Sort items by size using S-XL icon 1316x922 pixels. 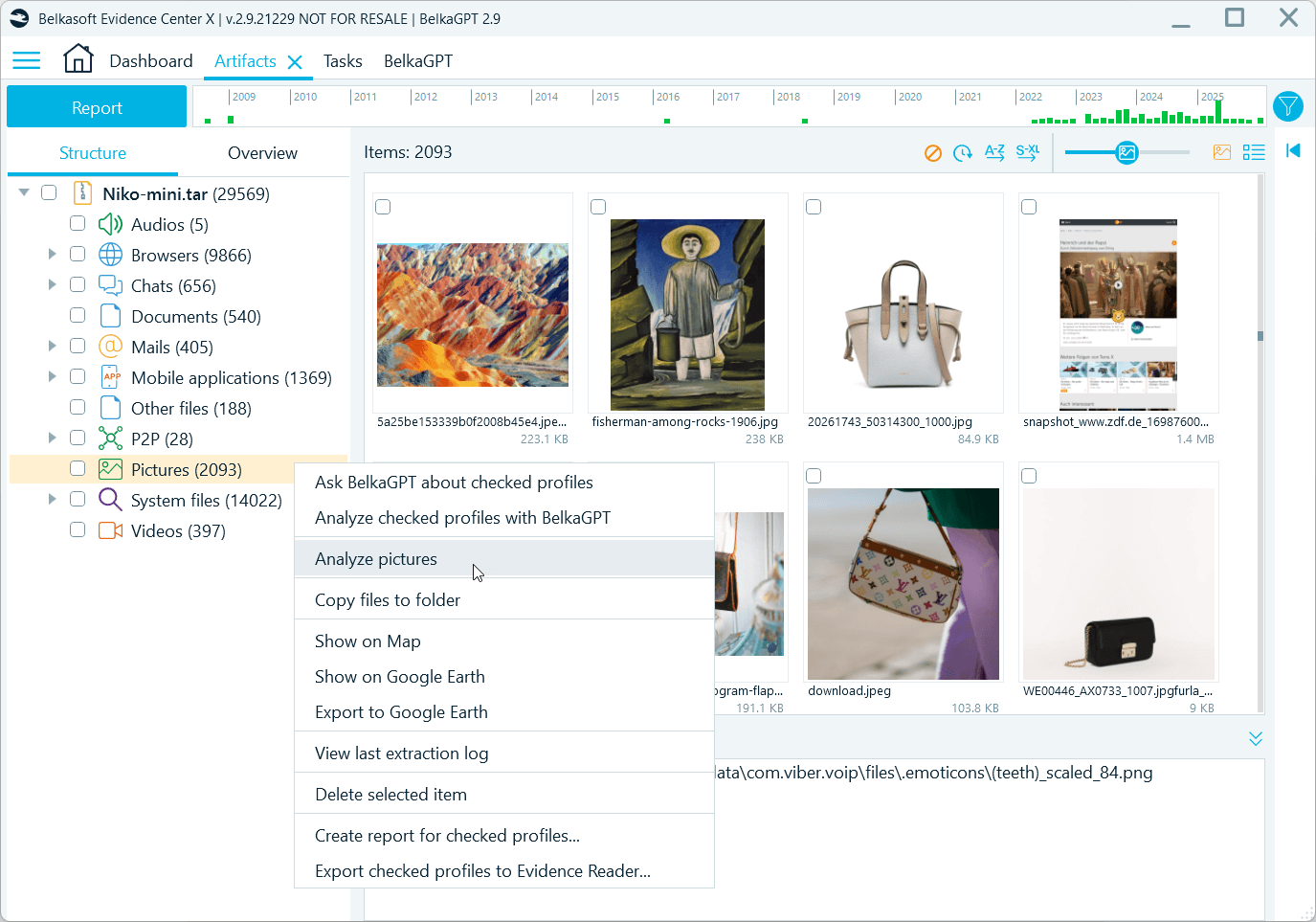(x=1027, y=151)
